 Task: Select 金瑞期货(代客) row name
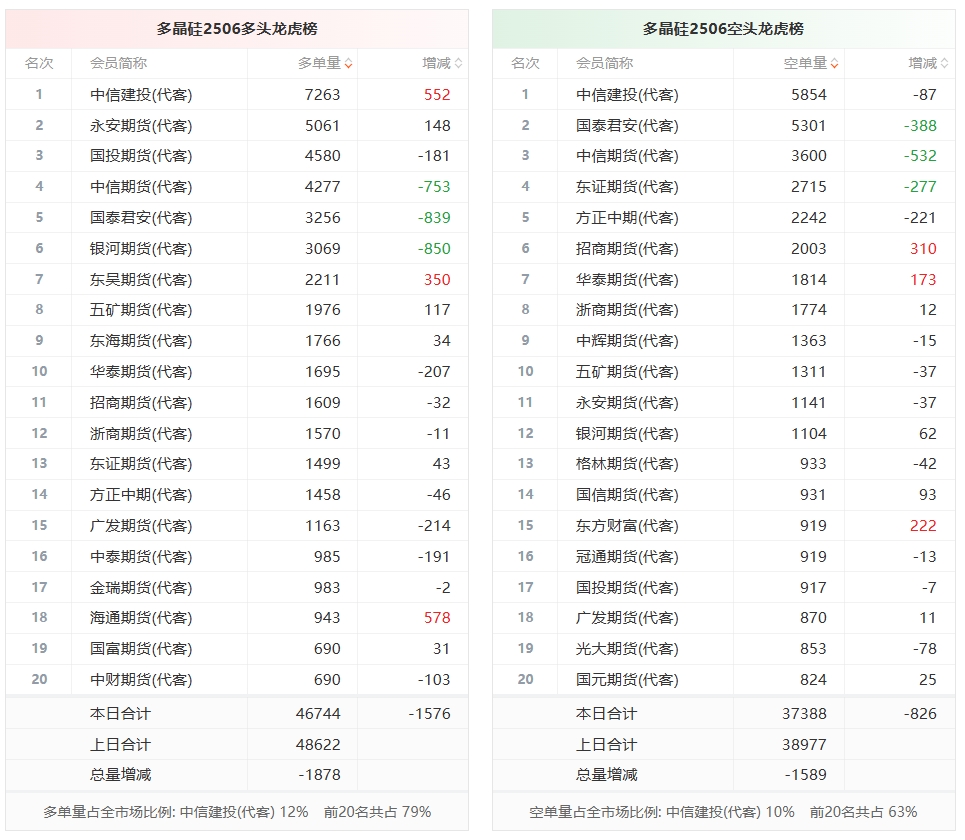[x=141, y=588]
